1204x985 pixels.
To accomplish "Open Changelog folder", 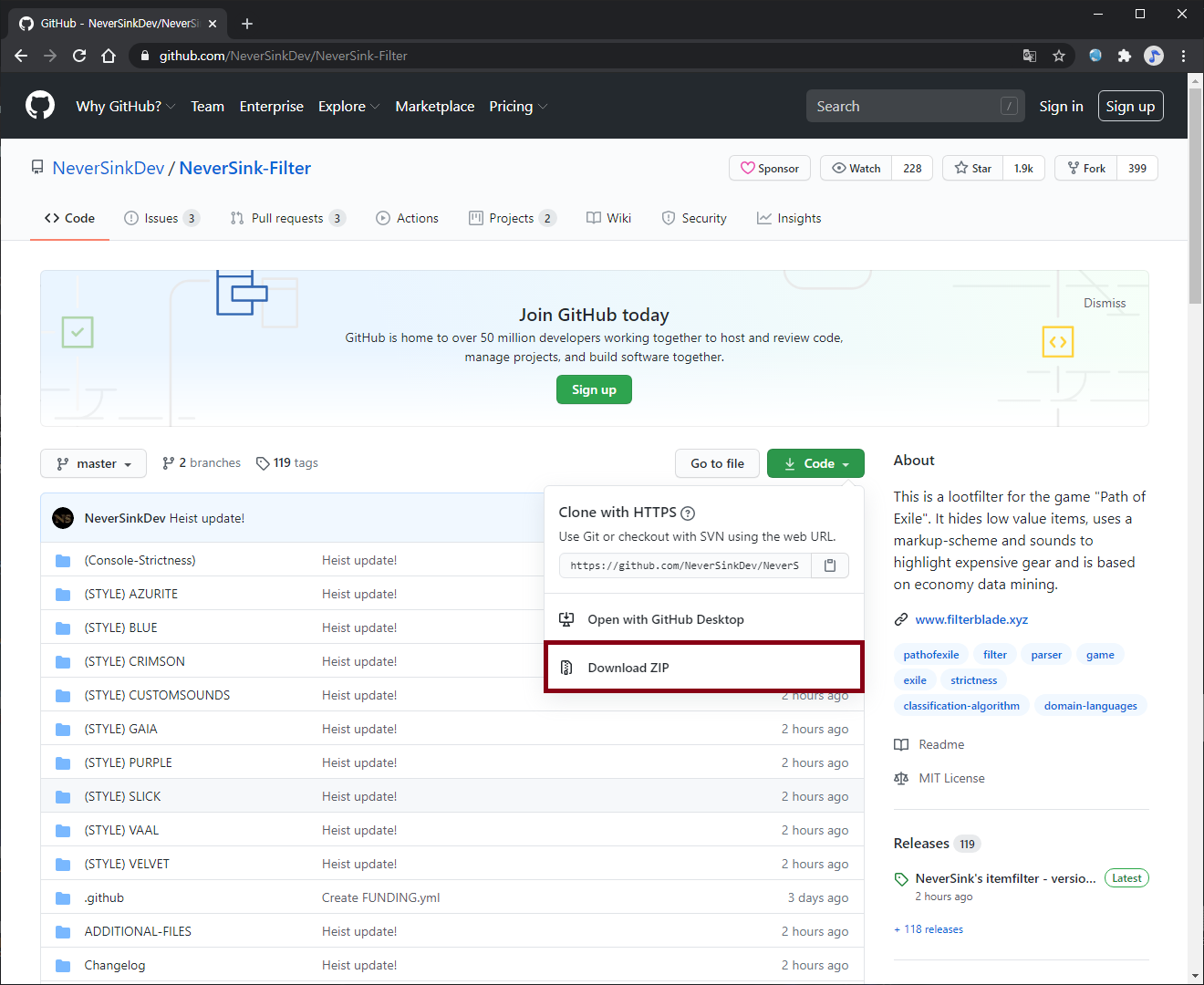I will point(115,965).
